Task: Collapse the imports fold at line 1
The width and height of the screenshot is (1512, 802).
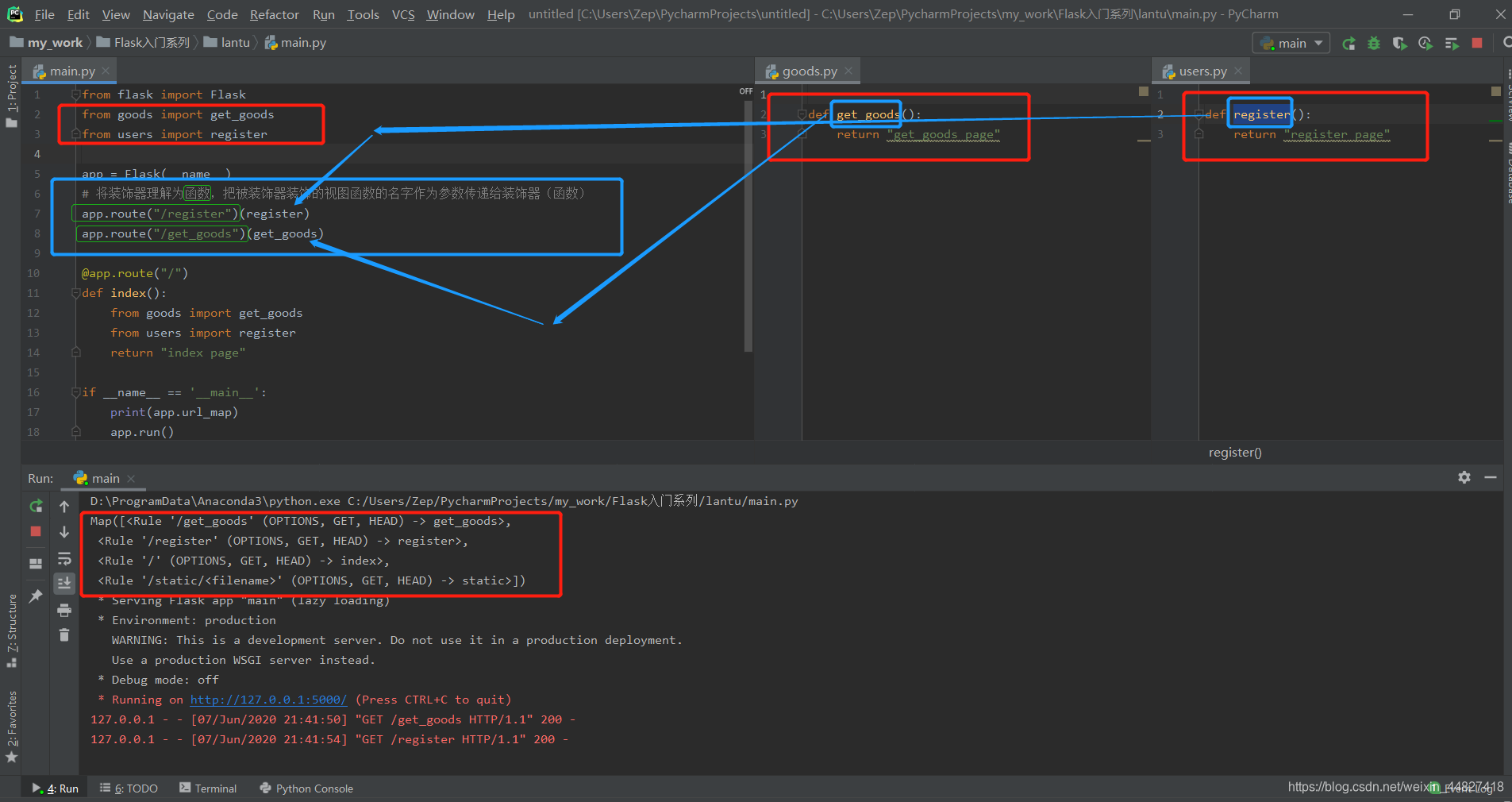Action: click(x=76, y=94)
